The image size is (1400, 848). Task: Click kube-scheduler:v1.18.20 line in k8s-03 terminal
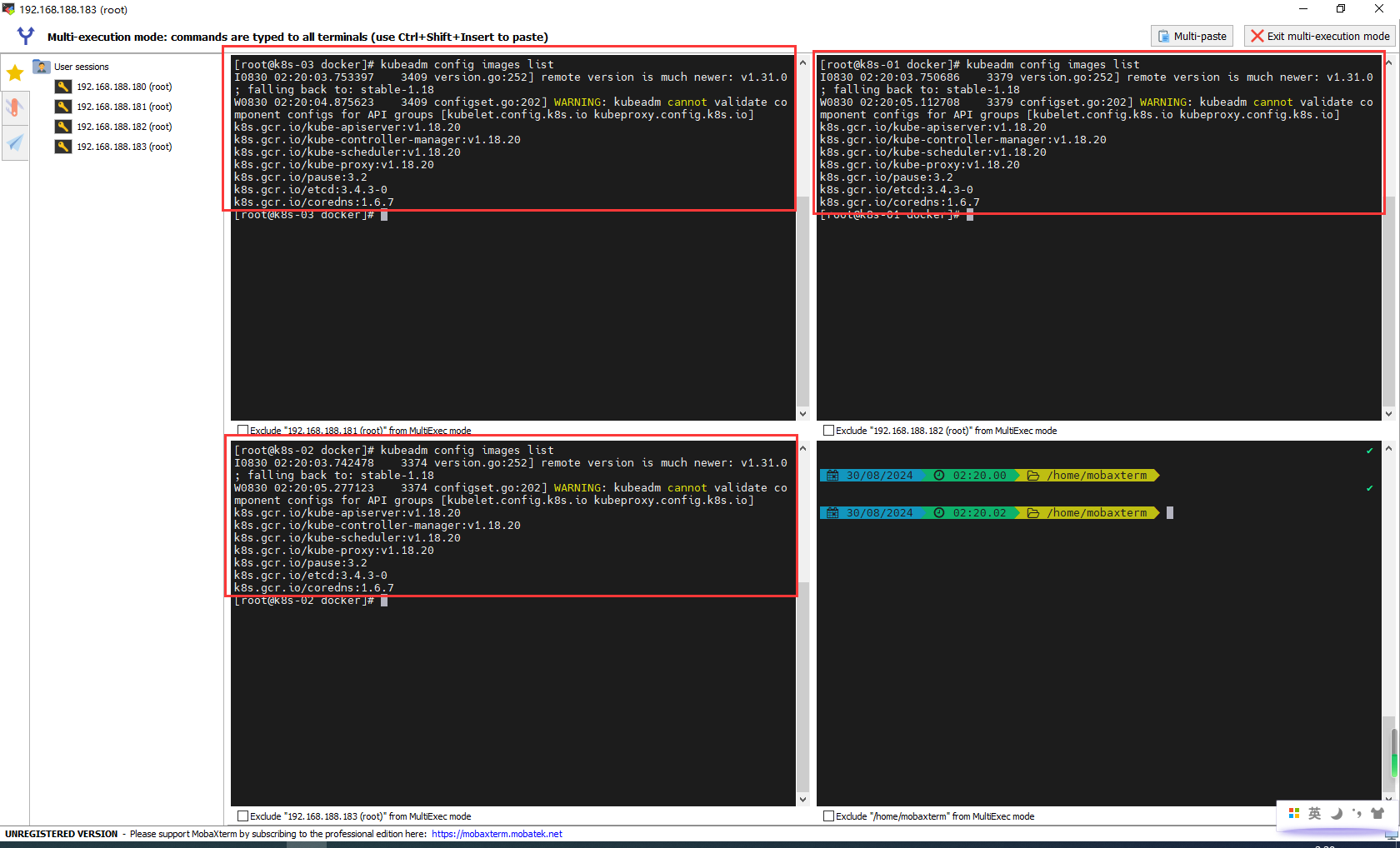[x=347, y=152]
